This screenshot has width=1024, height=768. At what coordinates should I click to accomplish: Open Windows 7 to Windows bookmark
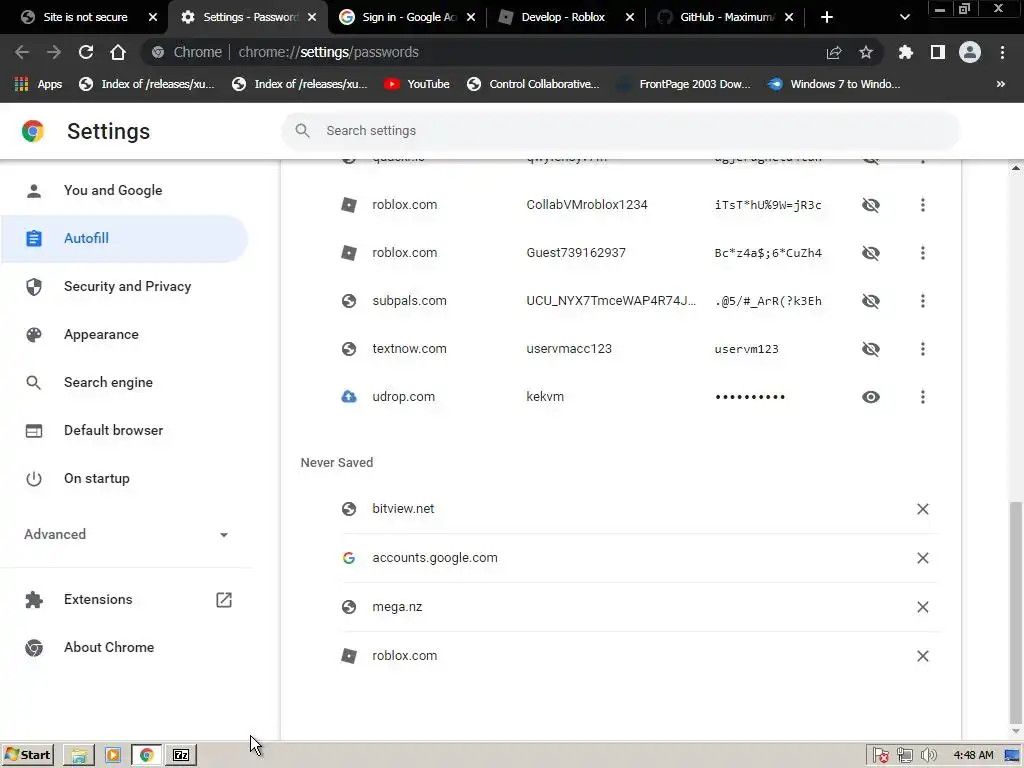[x=833, y=84]
